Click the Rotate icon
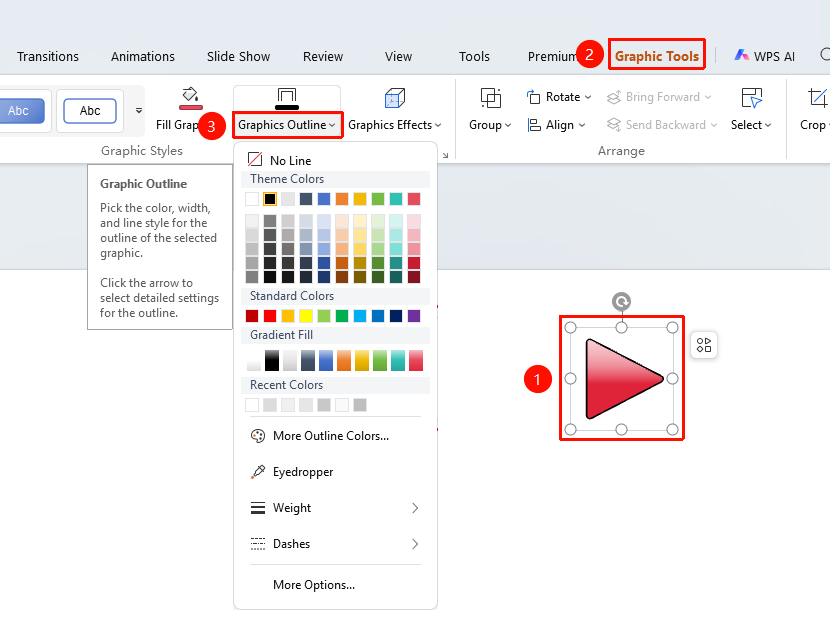The width and height of the screenshot is (830, 642). [x=533, y=97]
